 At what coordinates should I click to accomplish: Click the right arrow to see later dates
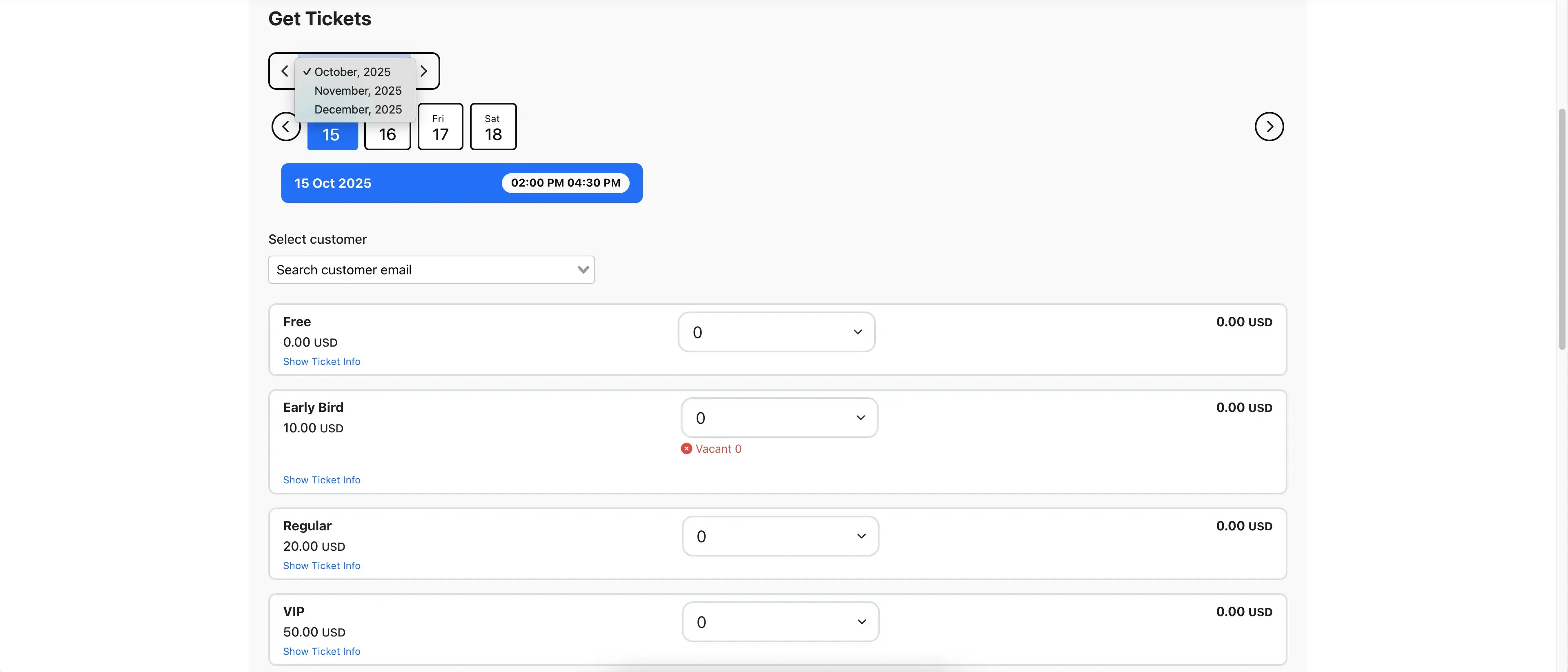click(1269, 127)
